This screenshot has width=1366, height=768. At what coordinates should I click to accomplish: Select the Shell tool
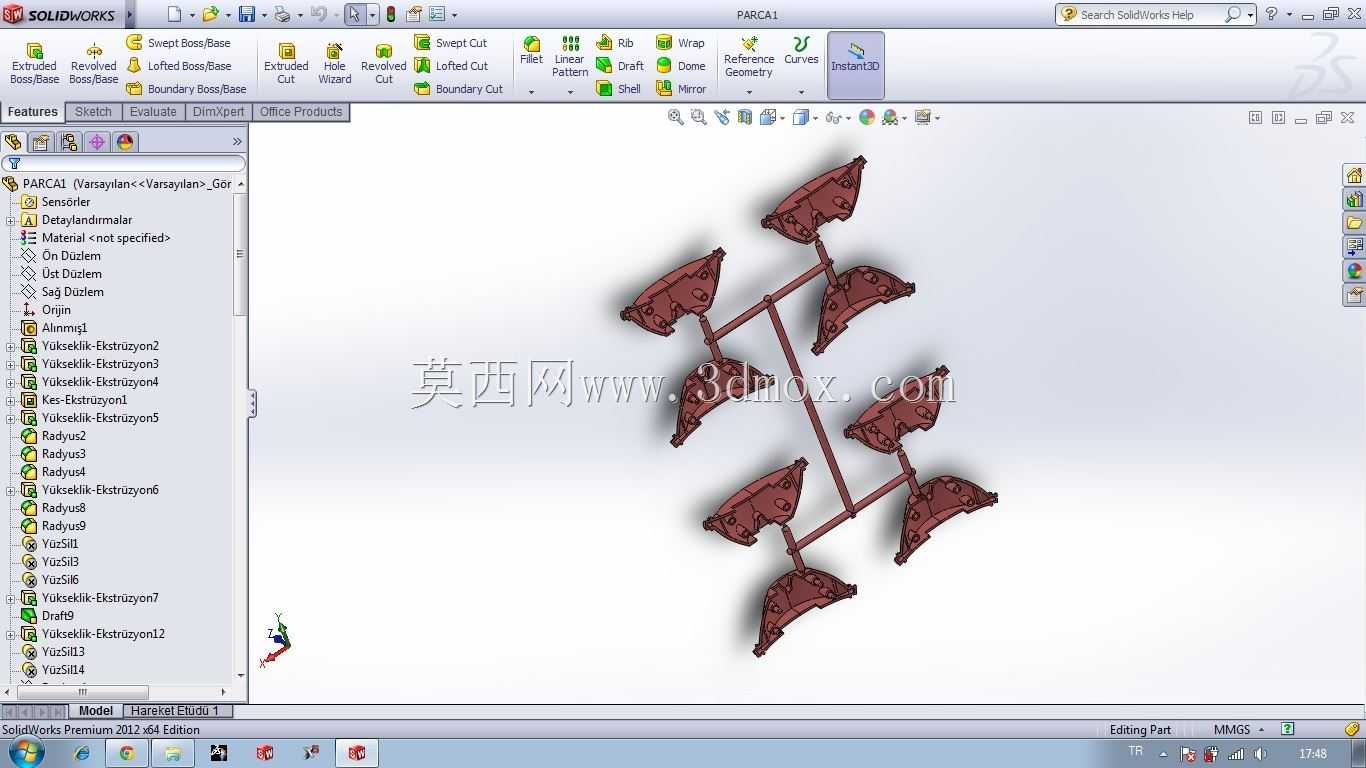pos(619,89)
